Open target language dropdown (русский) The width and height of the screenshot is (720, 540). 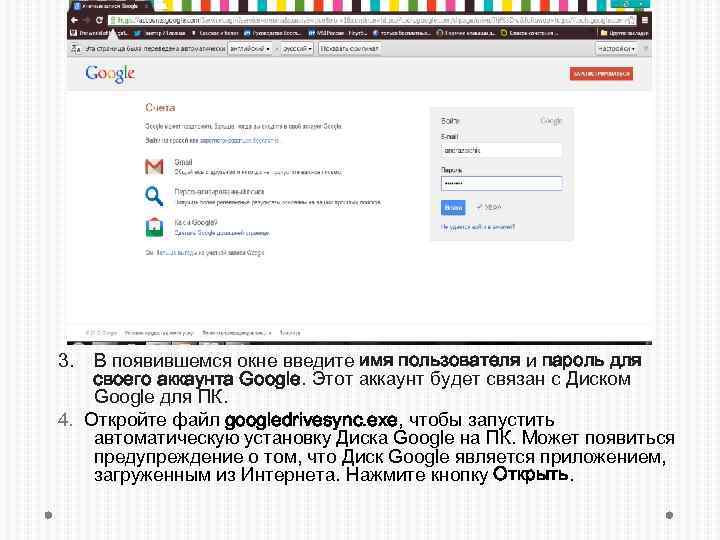pyautogui.click(x=297, y=48)
